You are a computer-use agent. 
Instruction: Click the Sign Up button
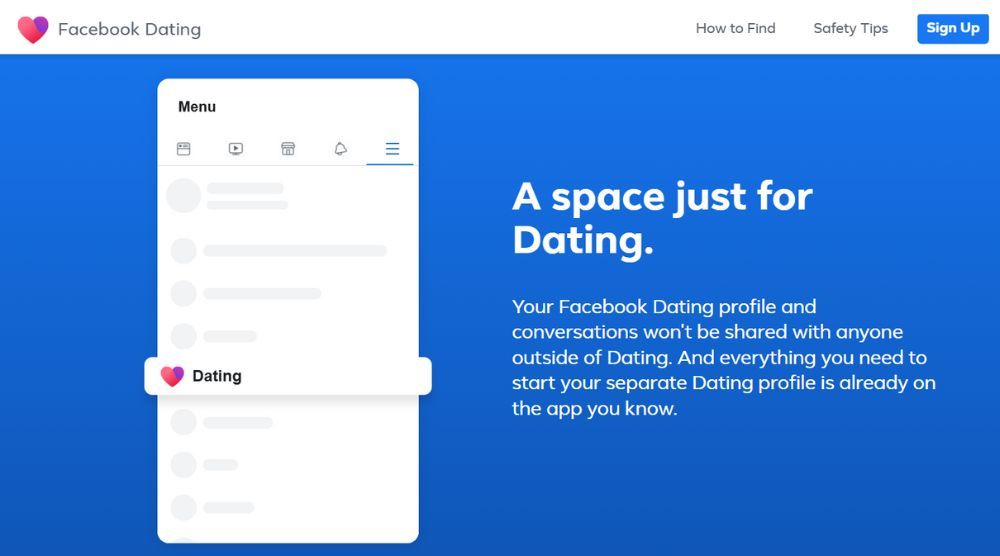pos(953,29)
